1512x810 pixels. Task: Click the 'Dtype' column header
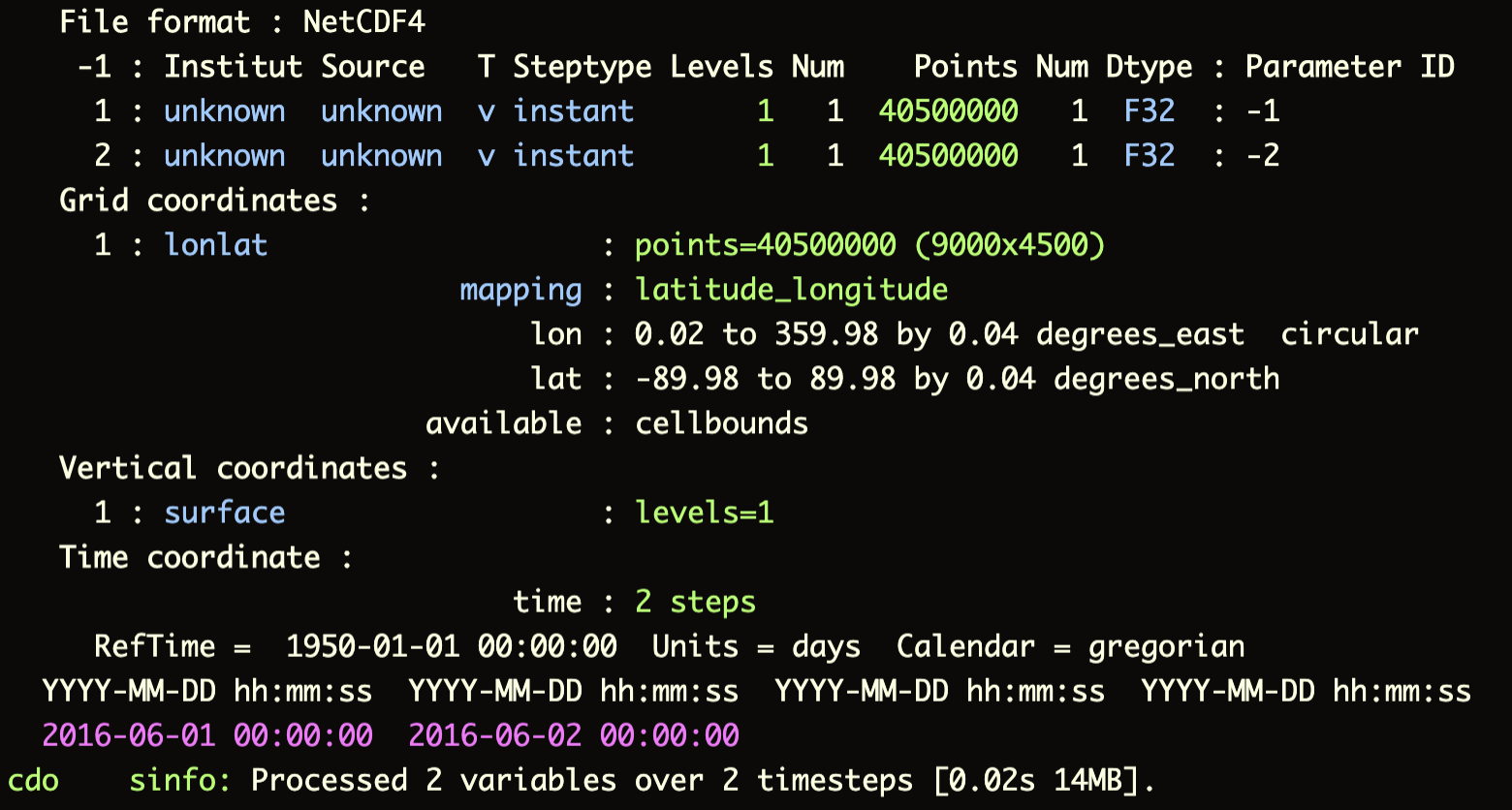click(1149, 67)
